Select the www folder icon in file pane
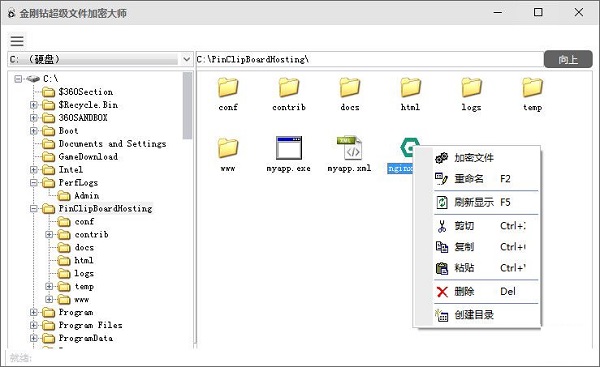Screen dimensions: 600x367 [x=228, y=148]
